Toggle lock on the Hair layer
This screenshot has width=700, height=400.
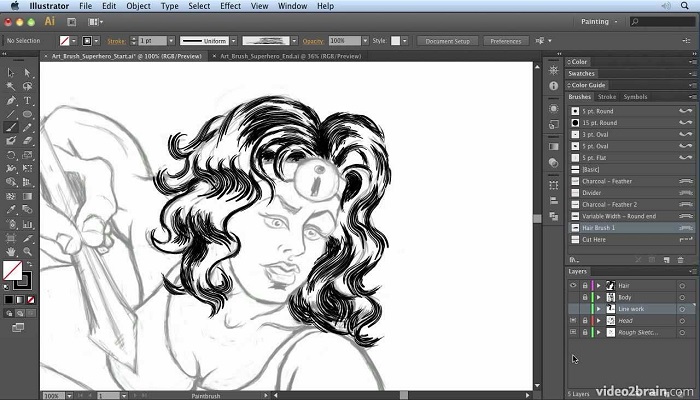585,285
